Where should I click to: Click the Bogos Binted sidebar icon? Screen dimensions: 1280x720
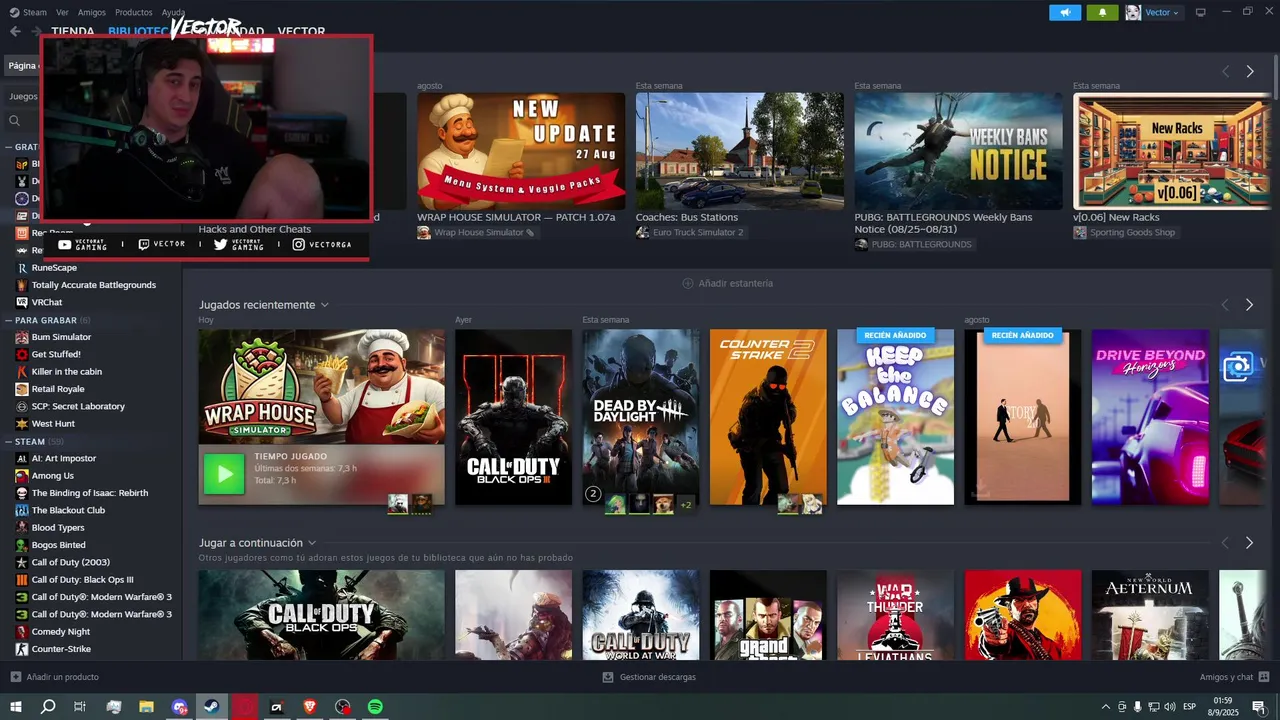point(22,545)
